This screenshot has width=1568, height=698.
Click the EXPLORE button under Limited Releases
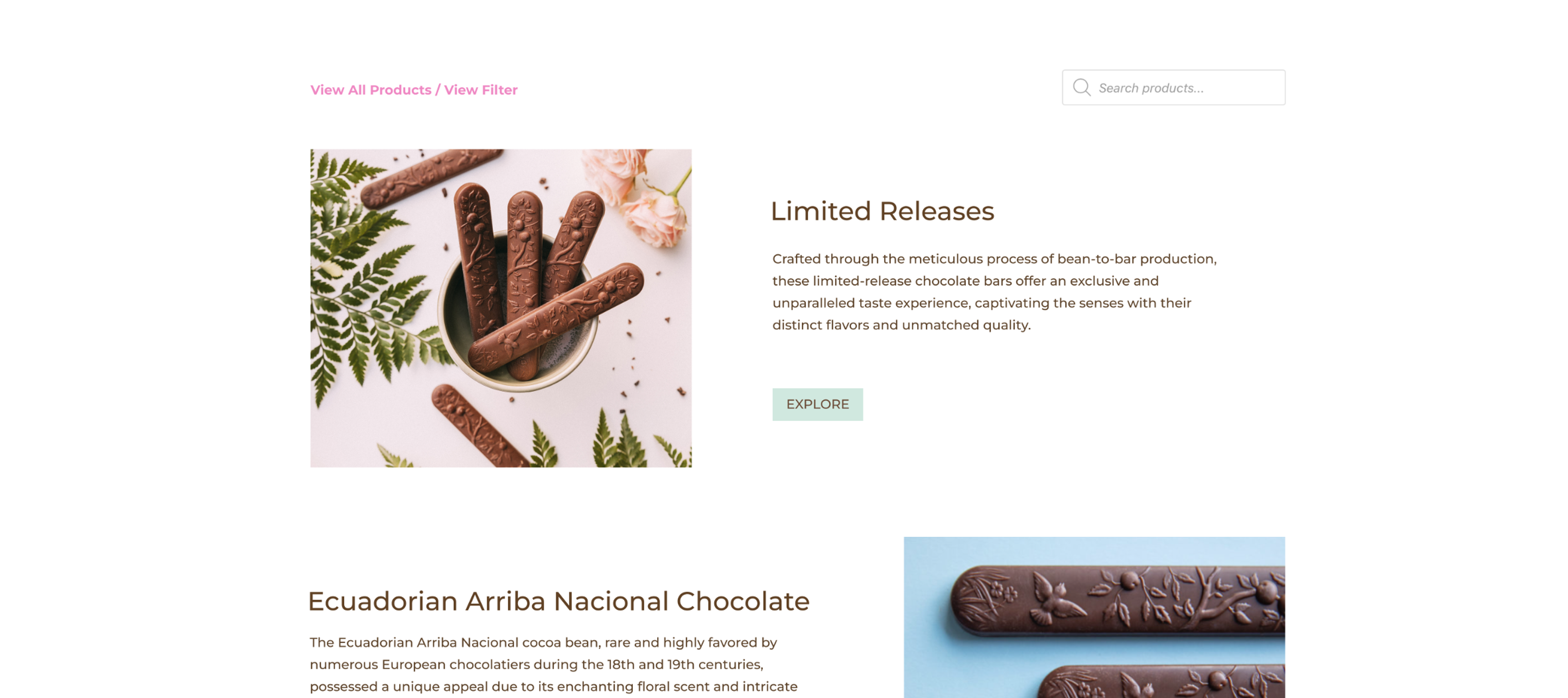[x=817, y=404]
